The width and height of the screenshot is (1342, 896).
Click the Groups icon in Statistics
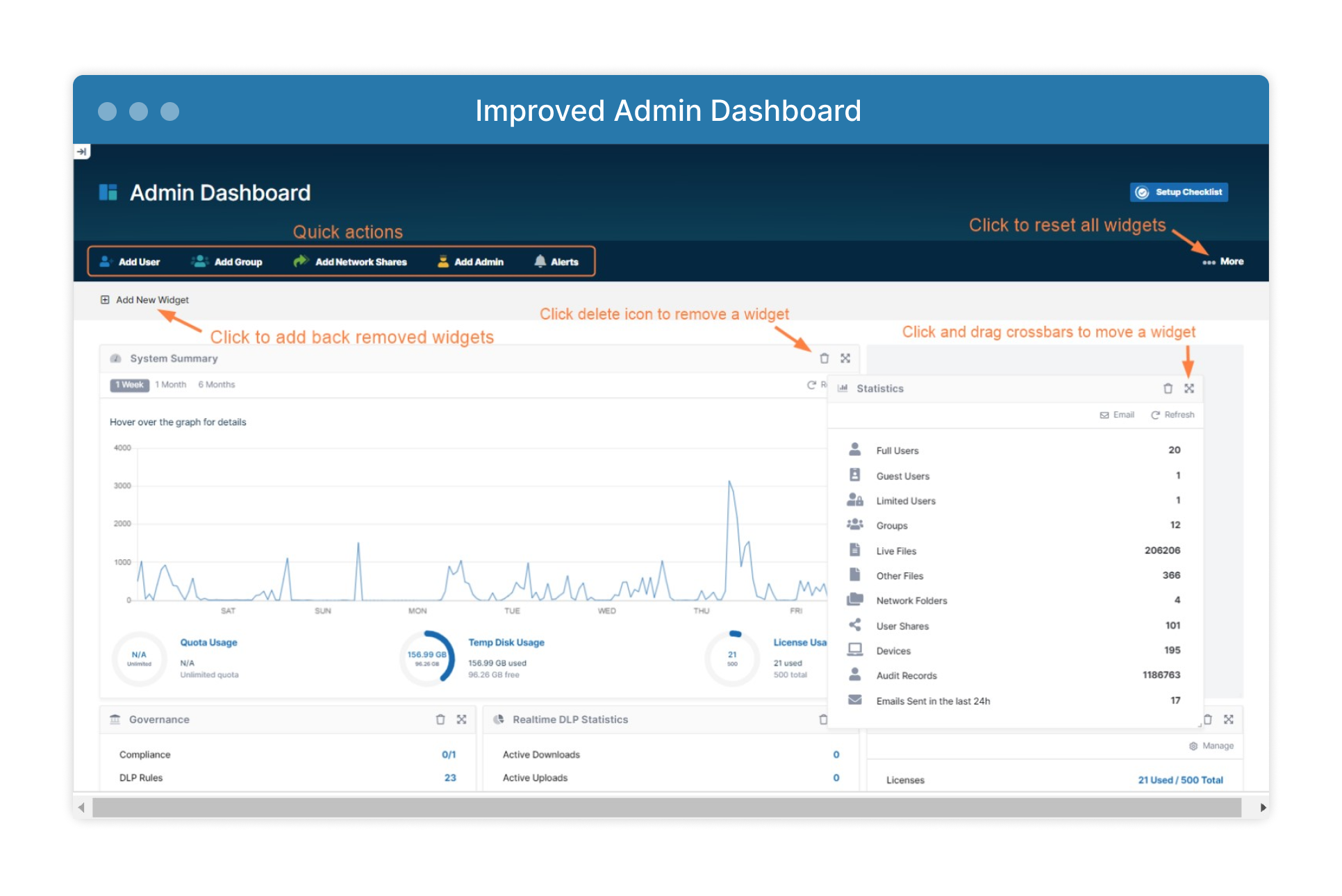click(x=855, y=525)
